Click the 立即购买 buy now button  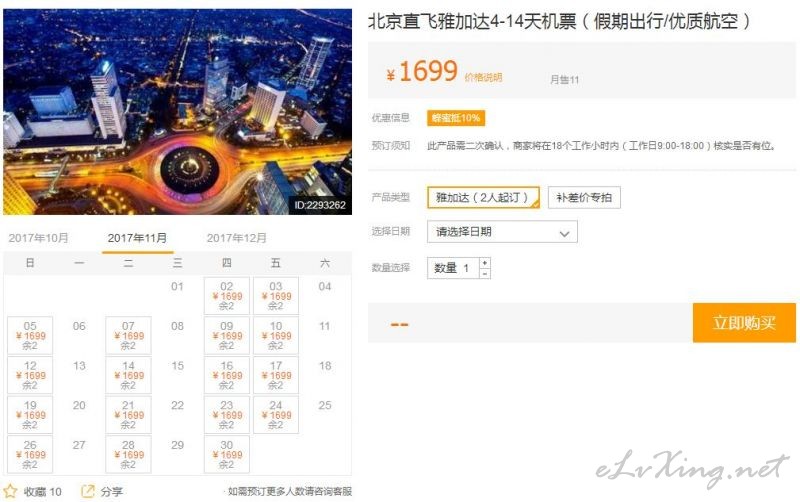click(x=744, y=322)
